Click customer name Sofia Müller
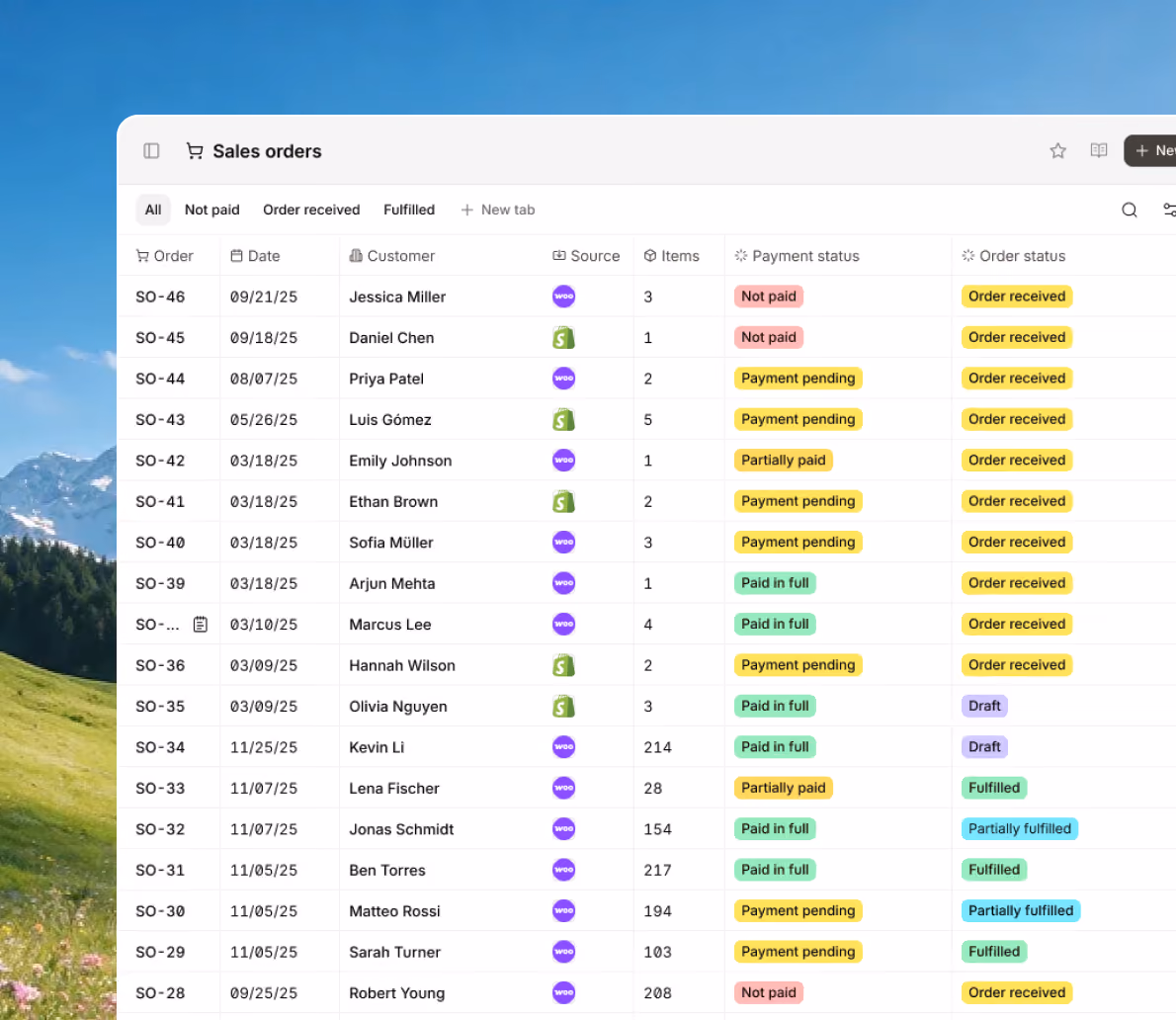The image size is (1176, 1020). [390, 543]
